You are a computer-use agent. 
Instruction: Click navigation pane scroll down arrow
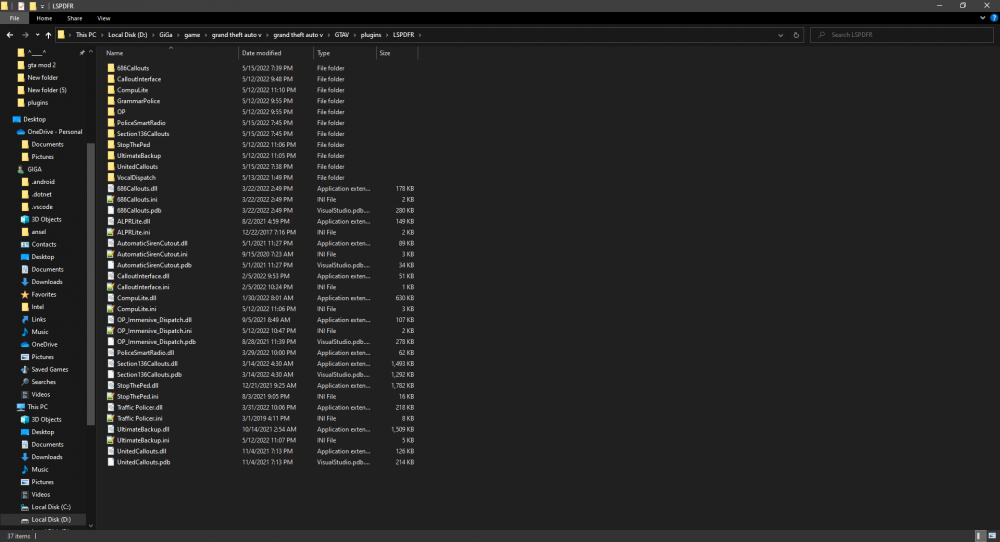[91, 525]
